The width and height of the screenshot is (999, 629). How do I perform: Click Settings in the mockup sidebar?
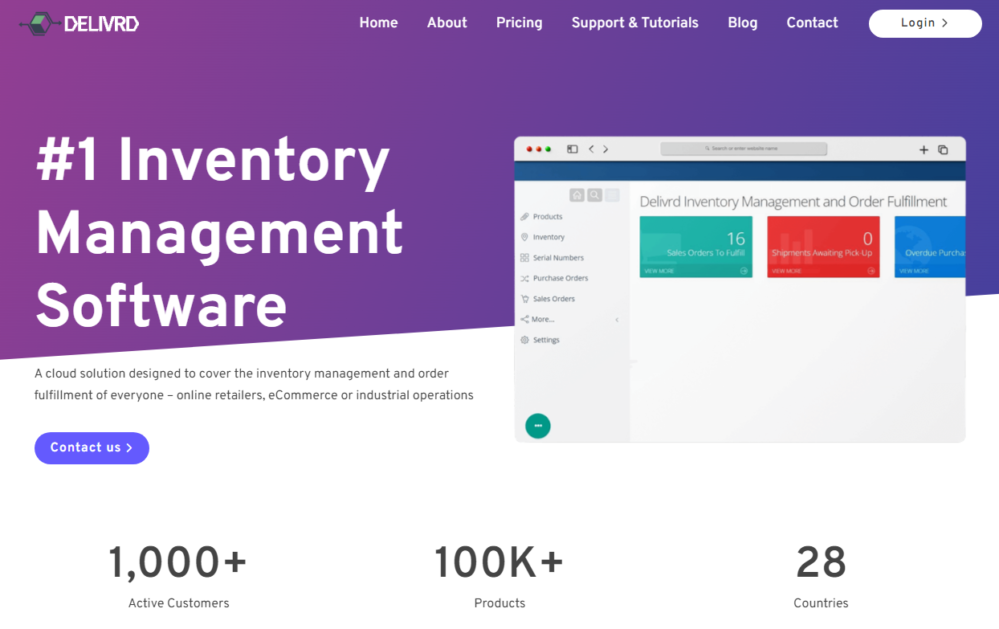540,340
